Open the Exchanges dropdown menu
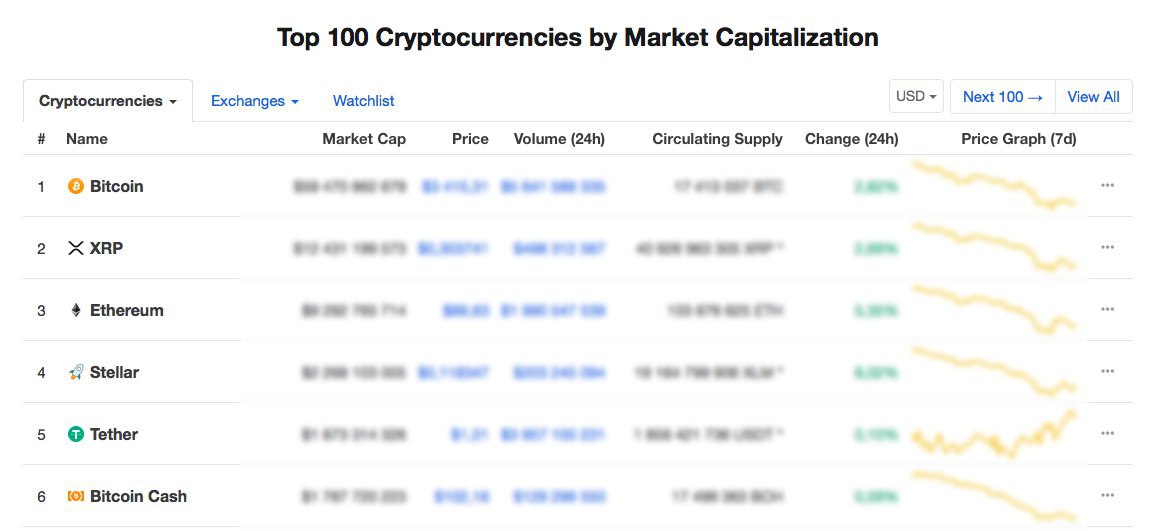This screenshot has width=1151, height=531. pyautogui.click(x=254, y=101)
